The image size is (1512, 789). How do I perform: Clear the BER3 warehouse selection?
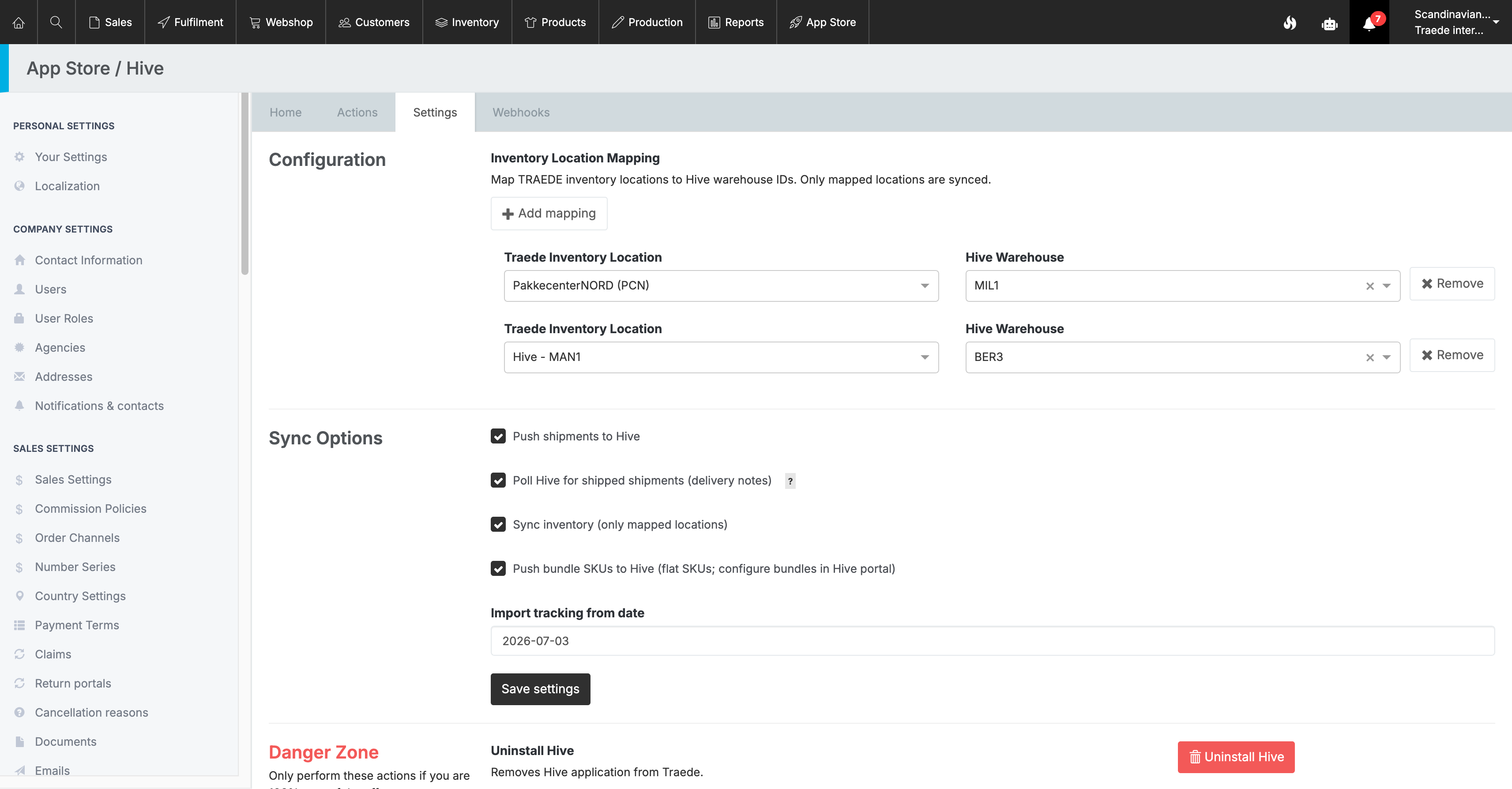coord(1370,357)
